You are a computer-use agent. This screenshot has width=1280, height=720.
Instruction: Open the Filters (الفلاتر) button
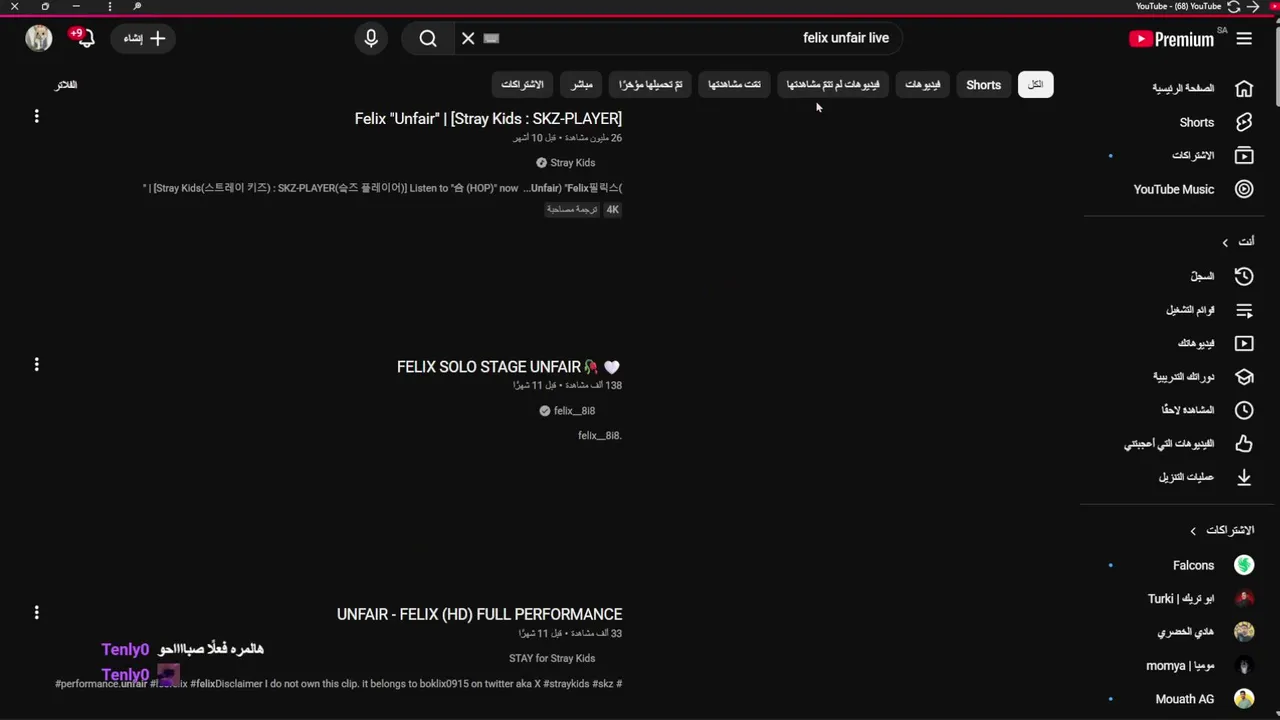[x=66, y=85]
